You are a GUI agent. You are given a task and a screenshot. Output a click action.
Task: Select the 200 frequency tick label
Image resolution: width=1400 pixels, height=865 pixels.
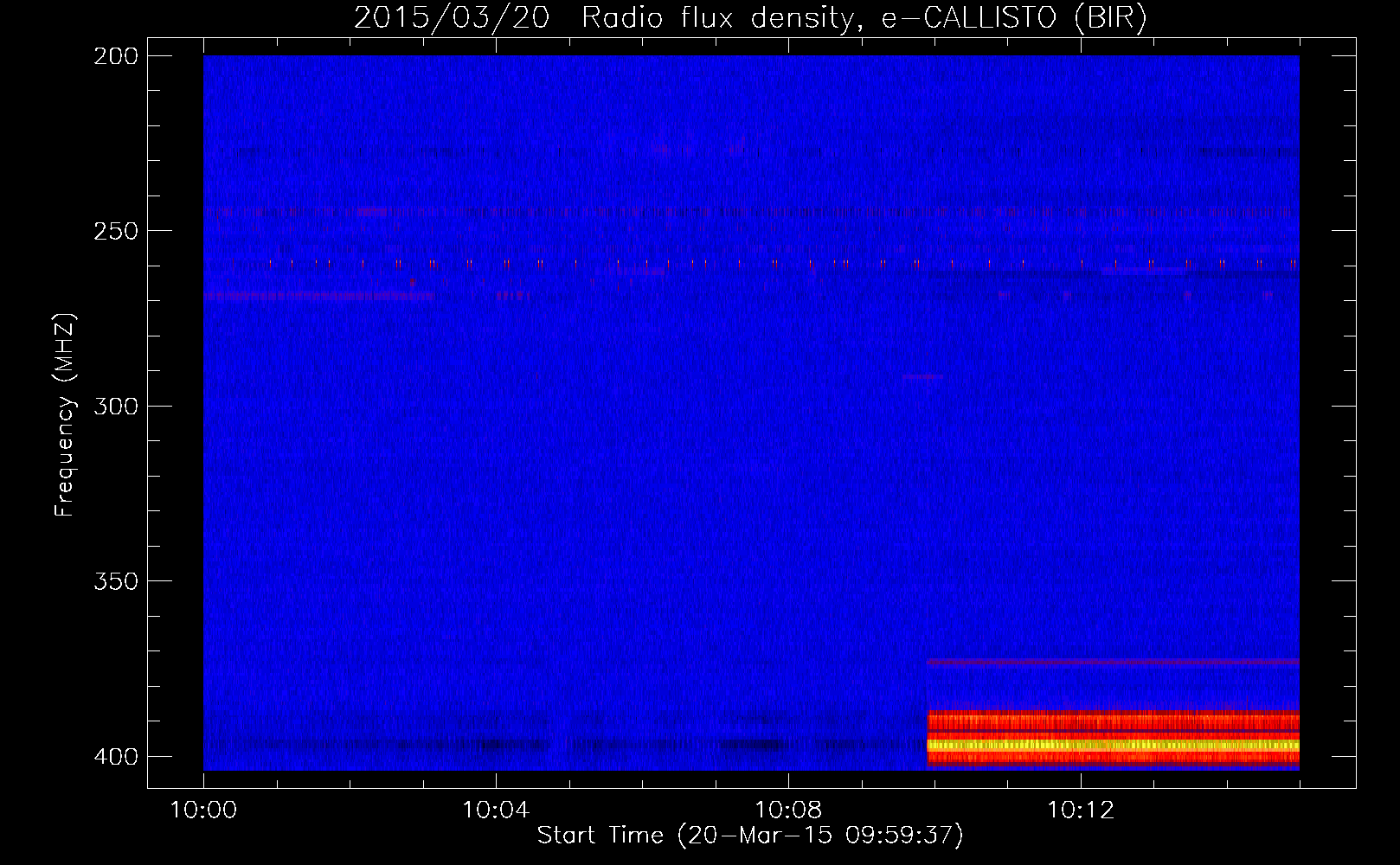116,56
